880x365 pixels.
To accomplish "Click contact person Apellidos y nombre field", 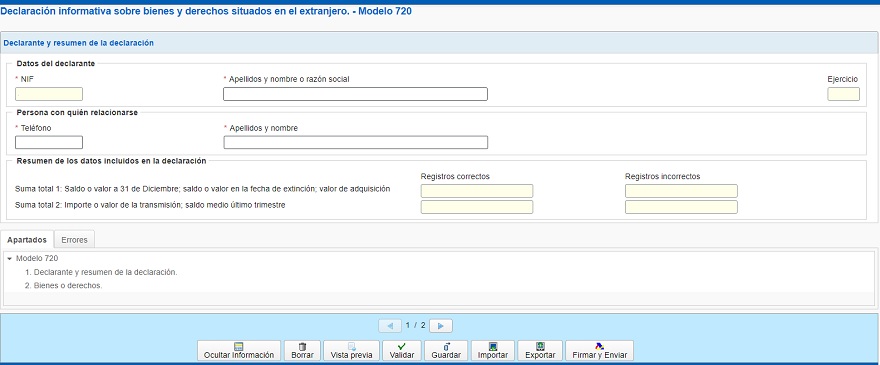I will point(355,143).
